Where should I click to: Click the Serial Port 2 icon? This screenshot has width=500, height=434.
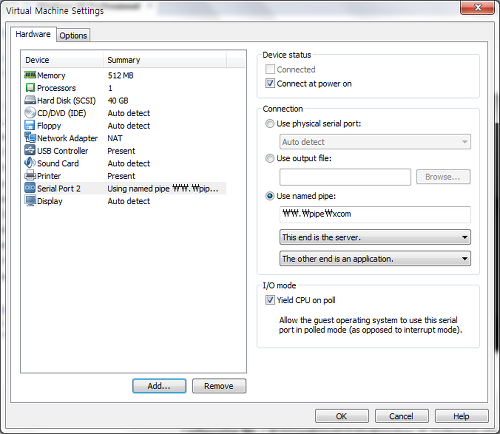click(30, 188)
